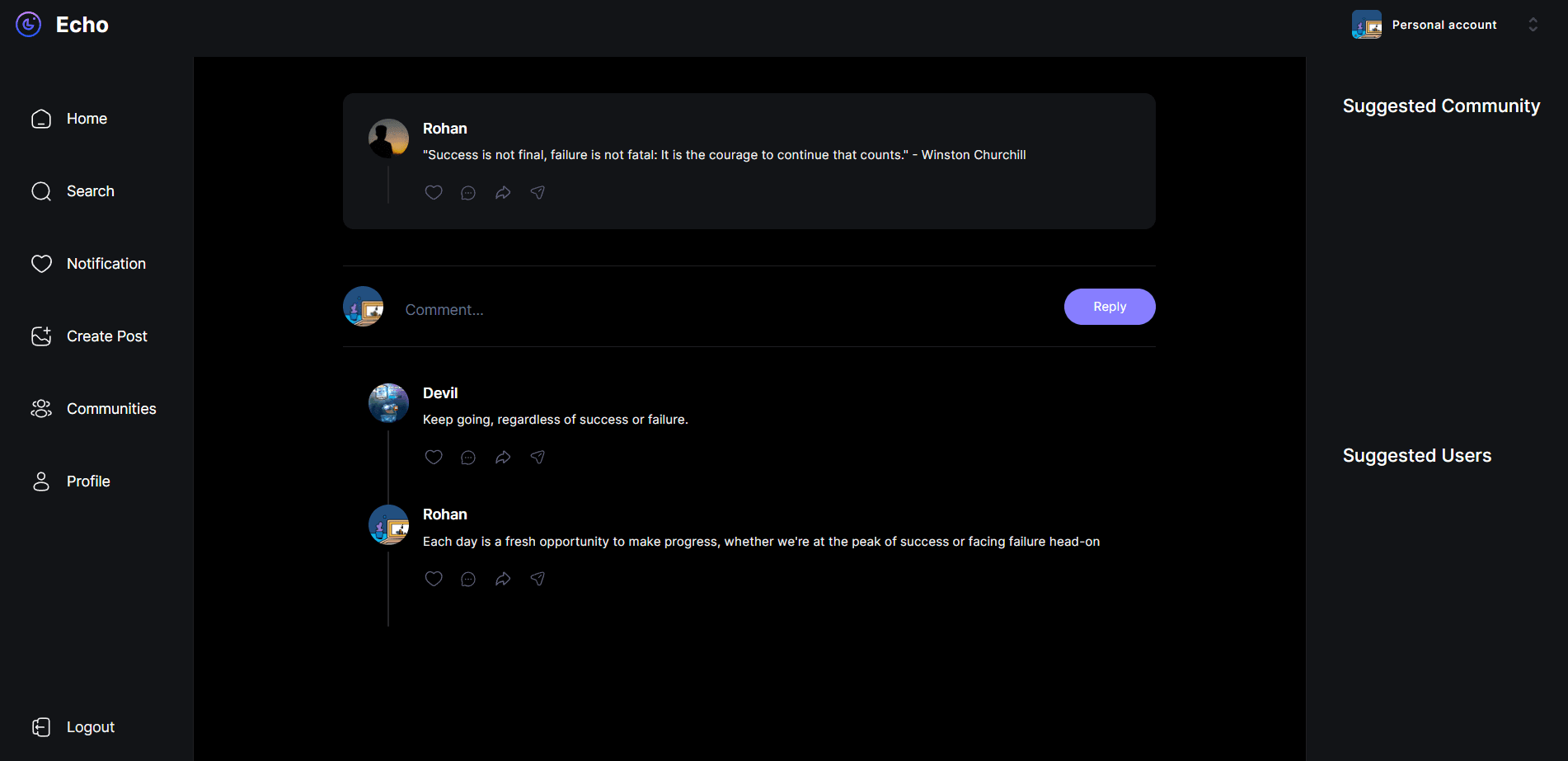
Task: Repost Rohan's "Each day" comment
Action: [503, 580]
